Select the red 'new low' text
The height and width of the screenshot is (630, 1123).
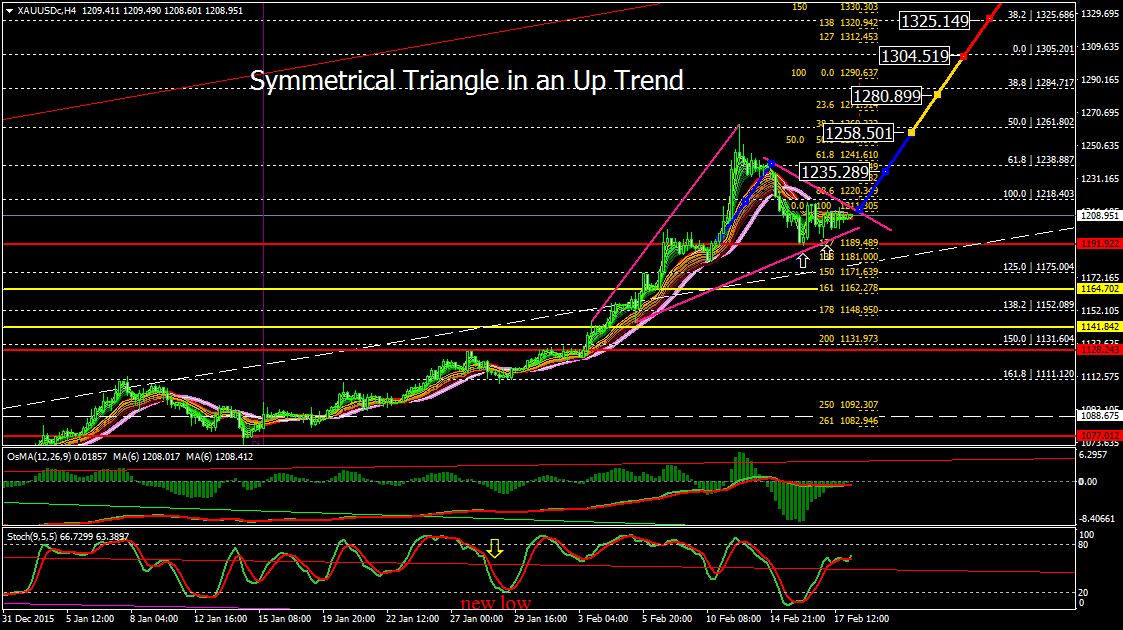click(496, 604)
